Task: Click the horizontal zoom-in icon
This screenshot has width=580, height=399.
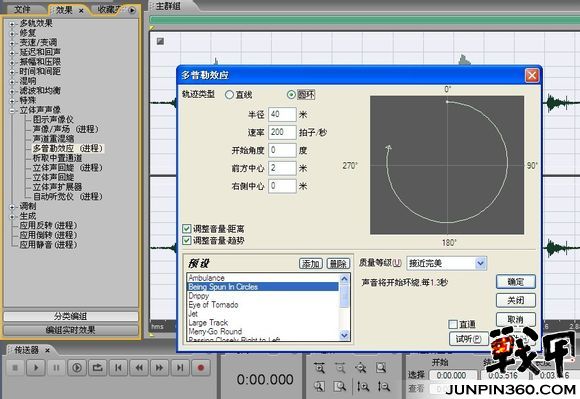Action: 319,368
